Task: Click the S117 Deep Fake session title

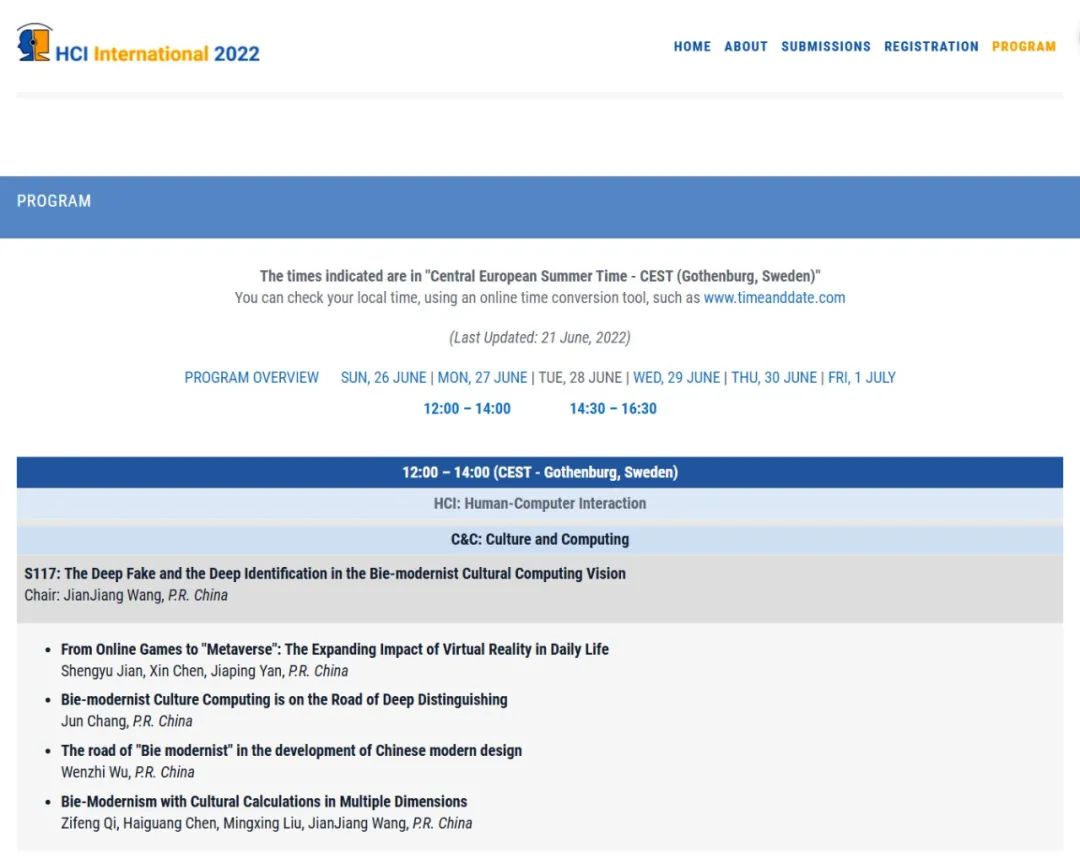Action: [325, 574]
